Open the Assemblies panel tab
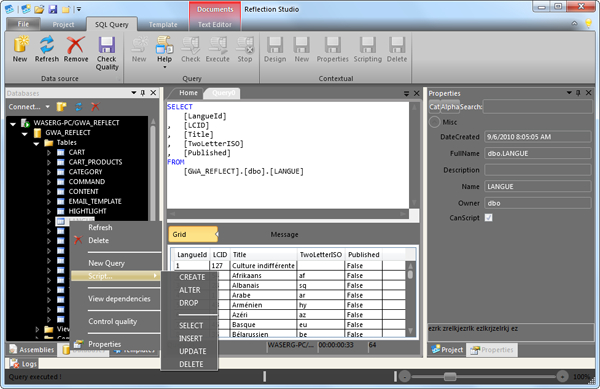 [x=32, y=350]
